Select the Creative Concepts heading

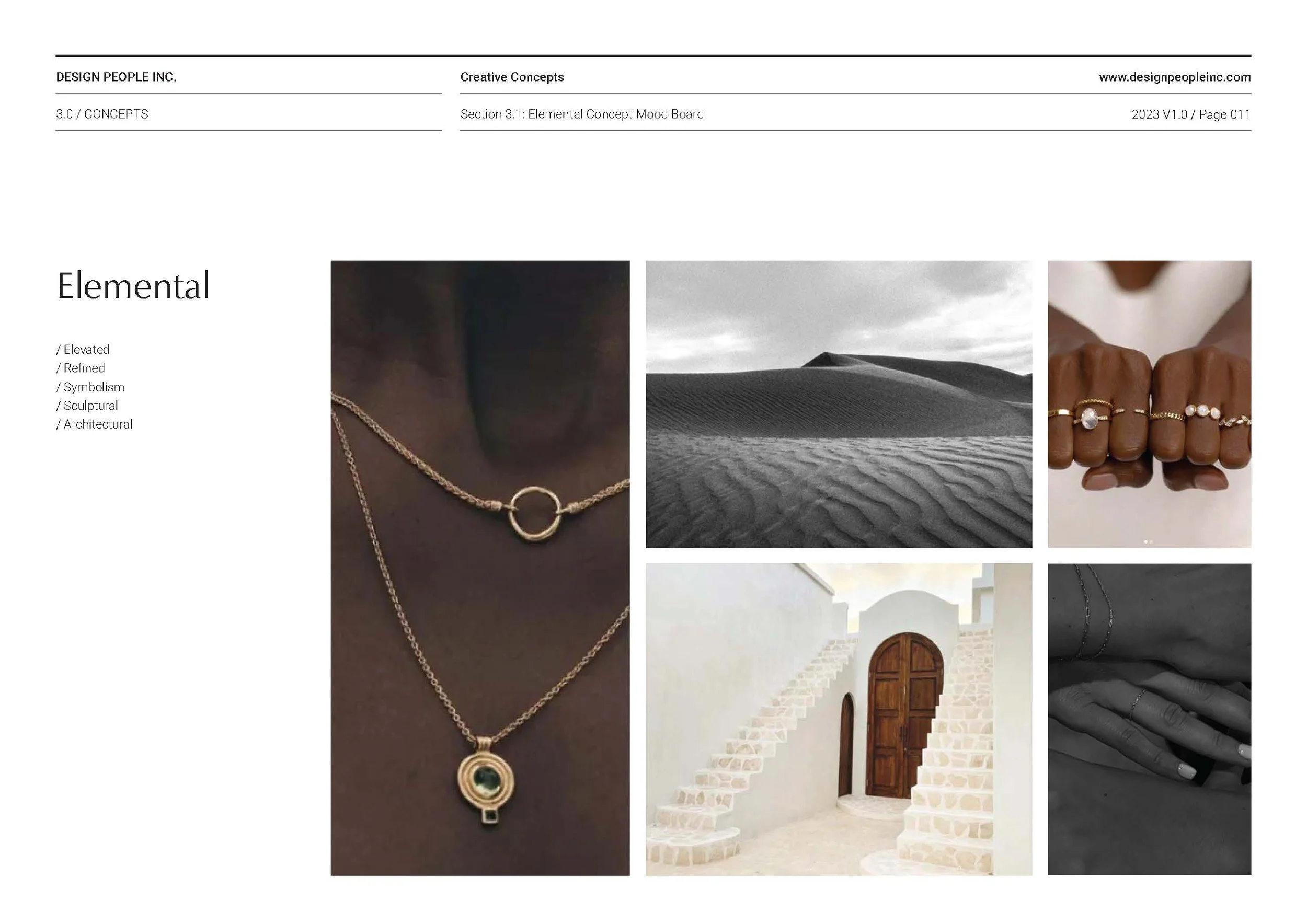[x=512, y=77]
